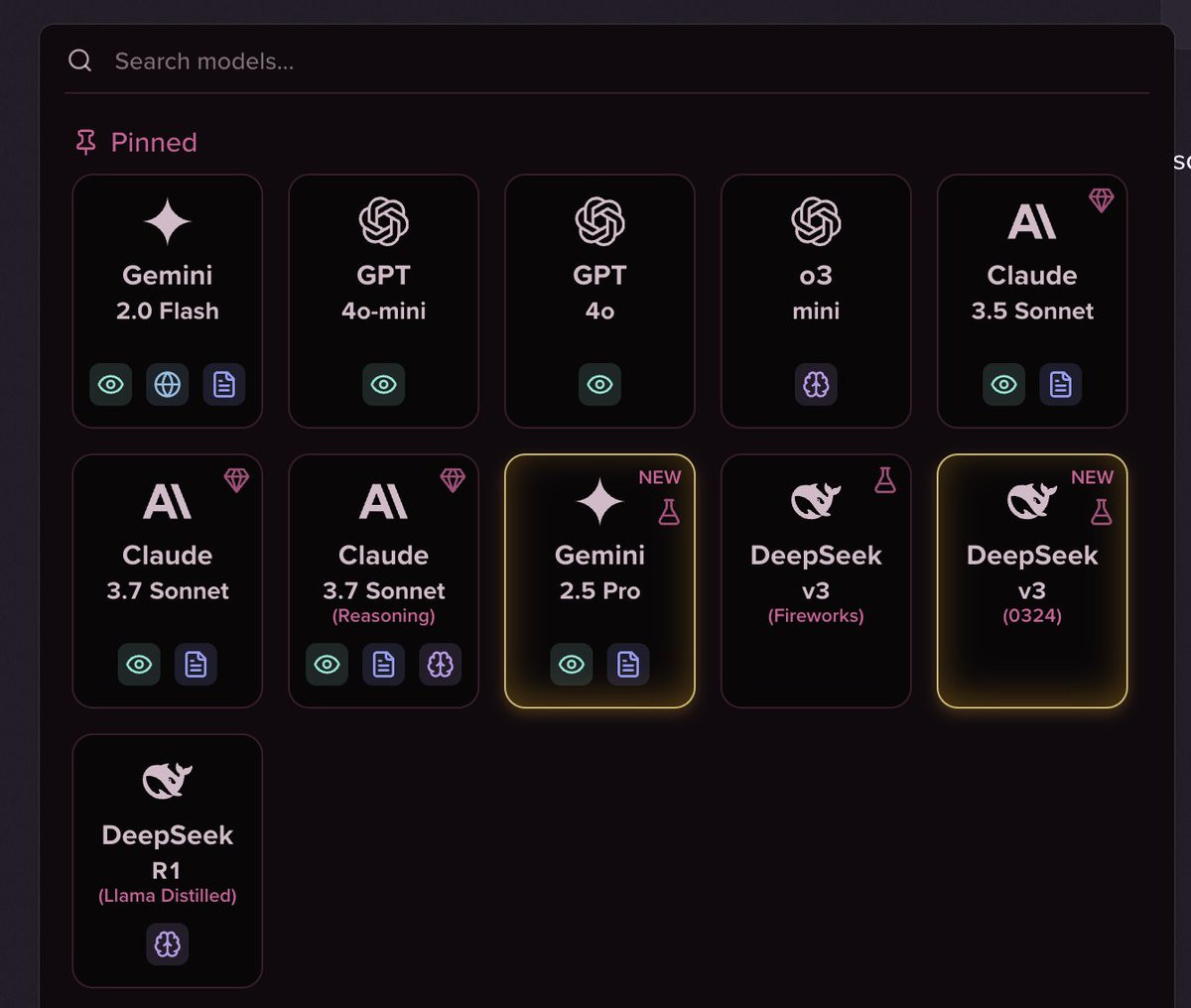Click the vision eye icon on Gemini 2.0 Flash

[x=111, y=384]
